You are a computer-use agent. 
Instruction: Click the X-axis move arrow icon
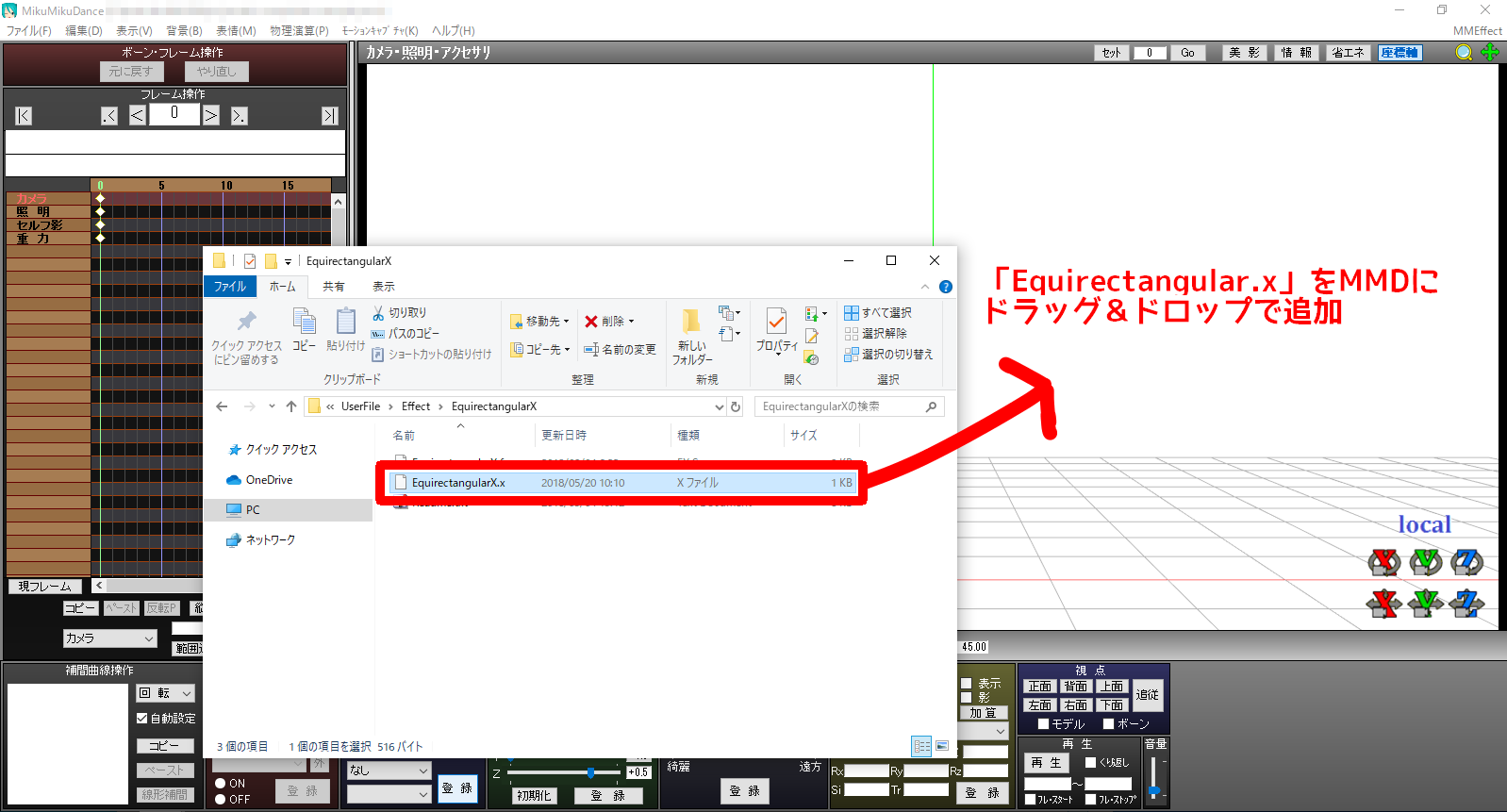1384,604
